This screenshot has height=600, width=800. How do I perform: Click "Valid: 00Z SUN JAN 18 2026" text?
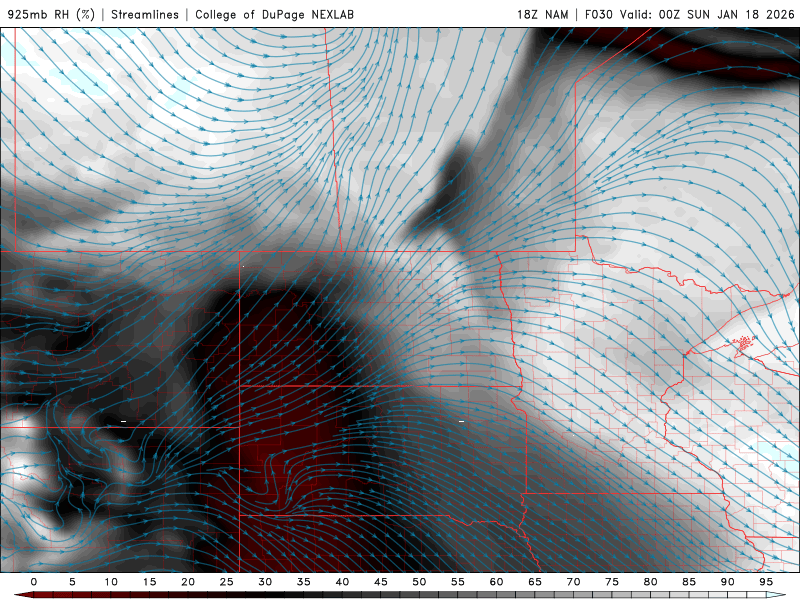coord(707,14)
